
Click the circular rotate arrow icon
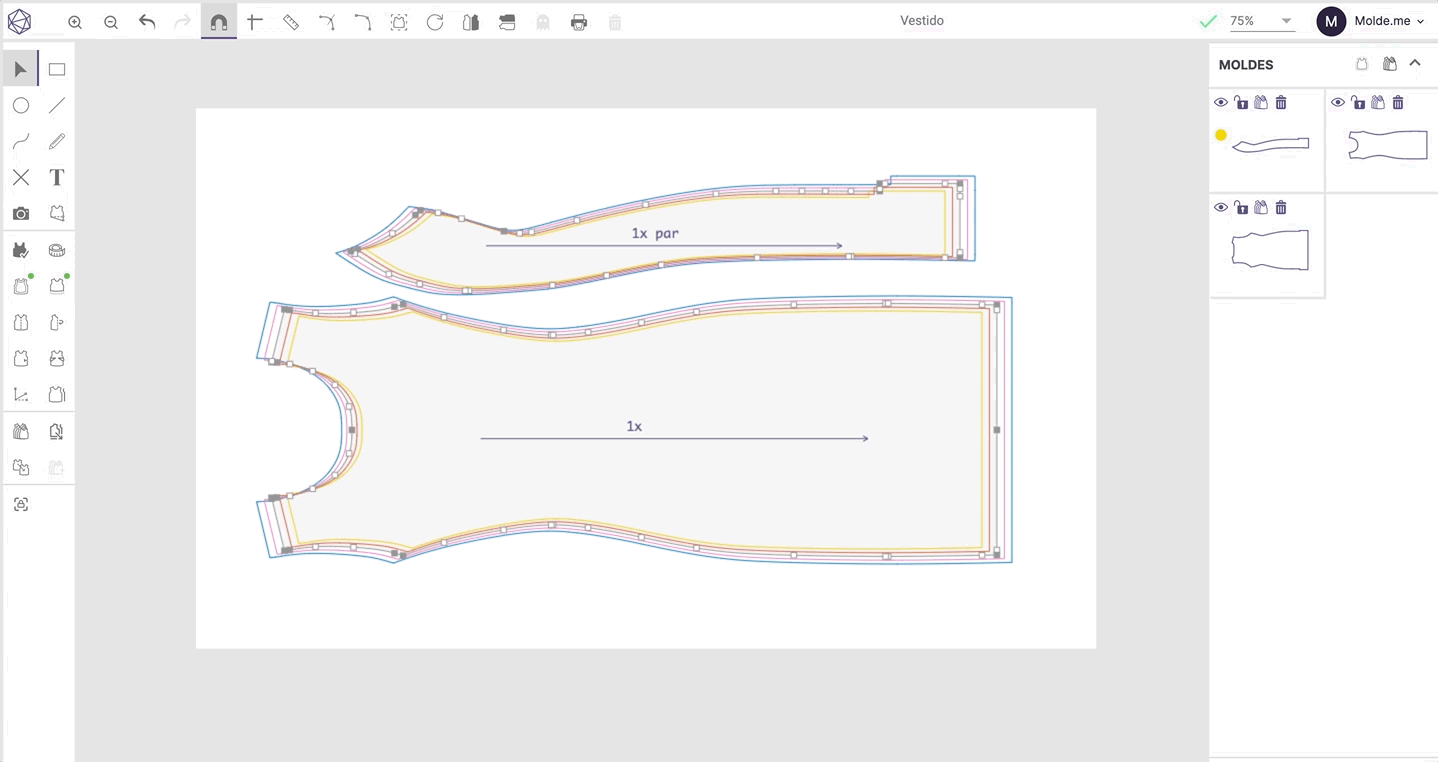point(435,22)
